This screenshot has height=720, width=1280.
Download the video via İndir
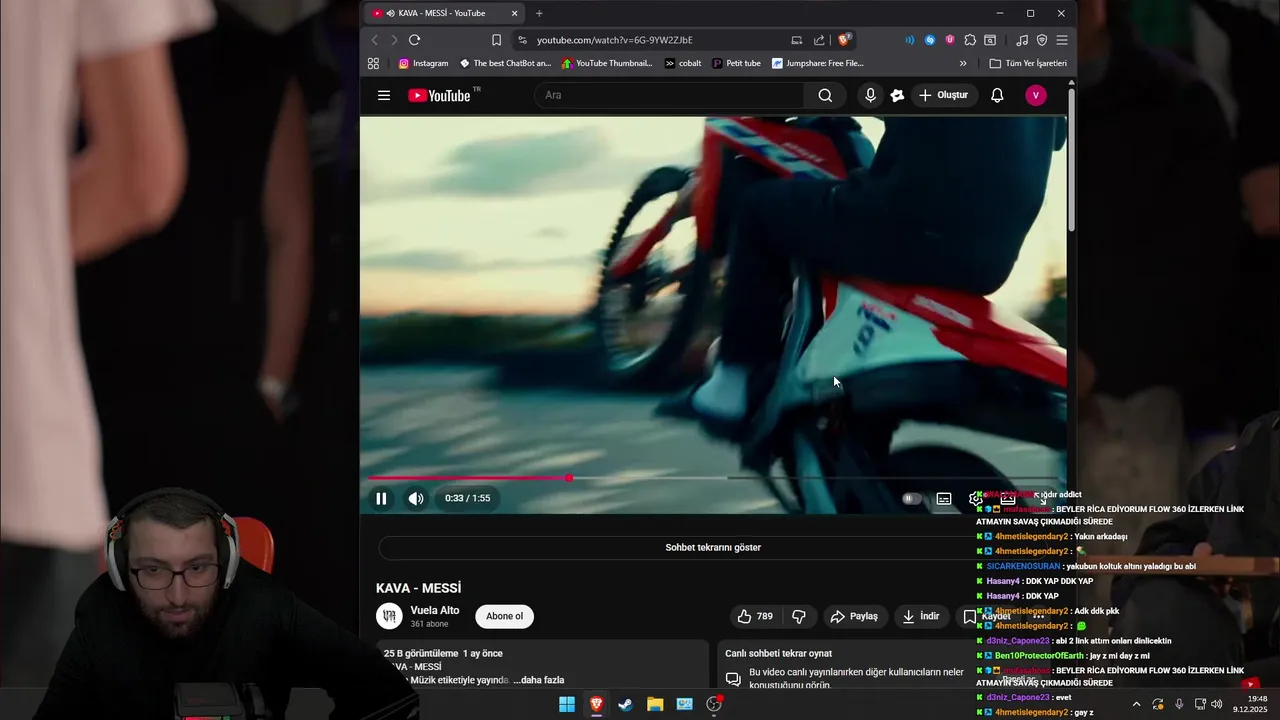tap(921, 616)
